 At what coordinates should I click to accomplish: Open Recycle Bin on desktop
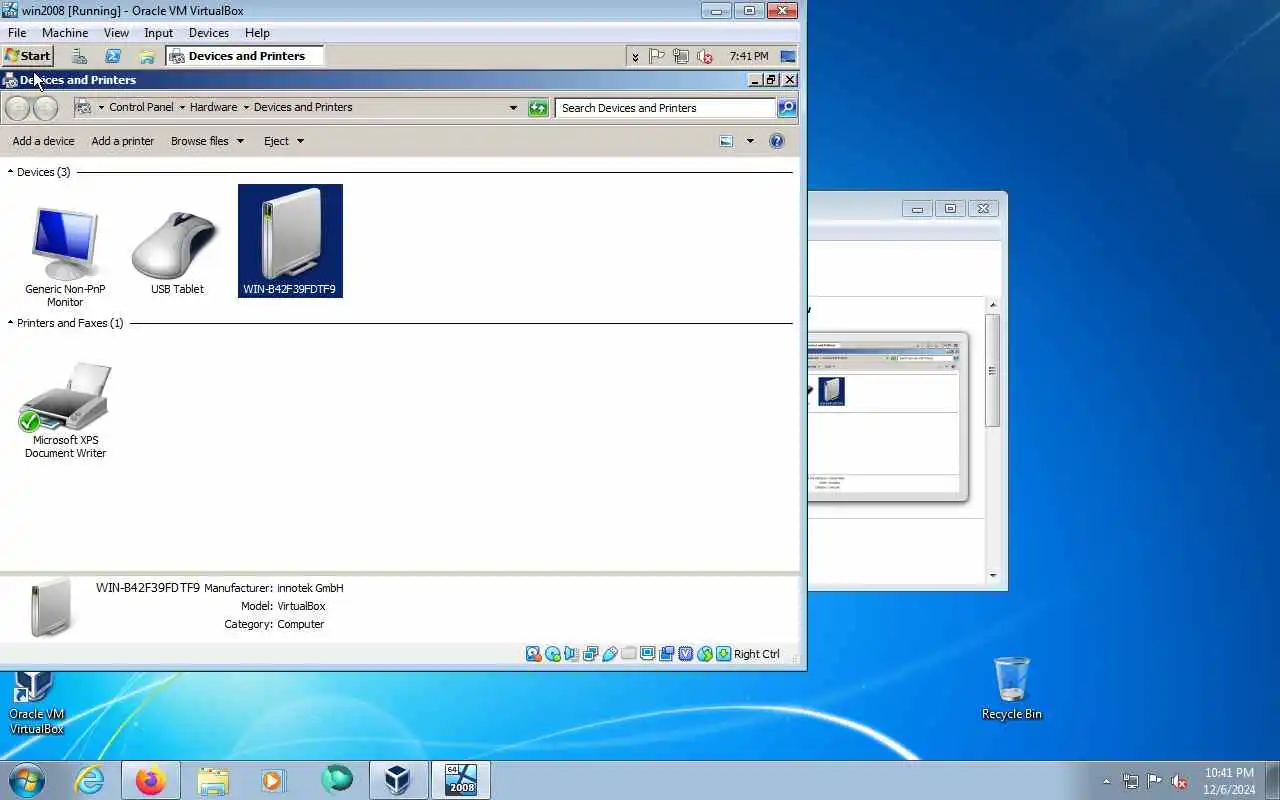(x=1012, y=688)
